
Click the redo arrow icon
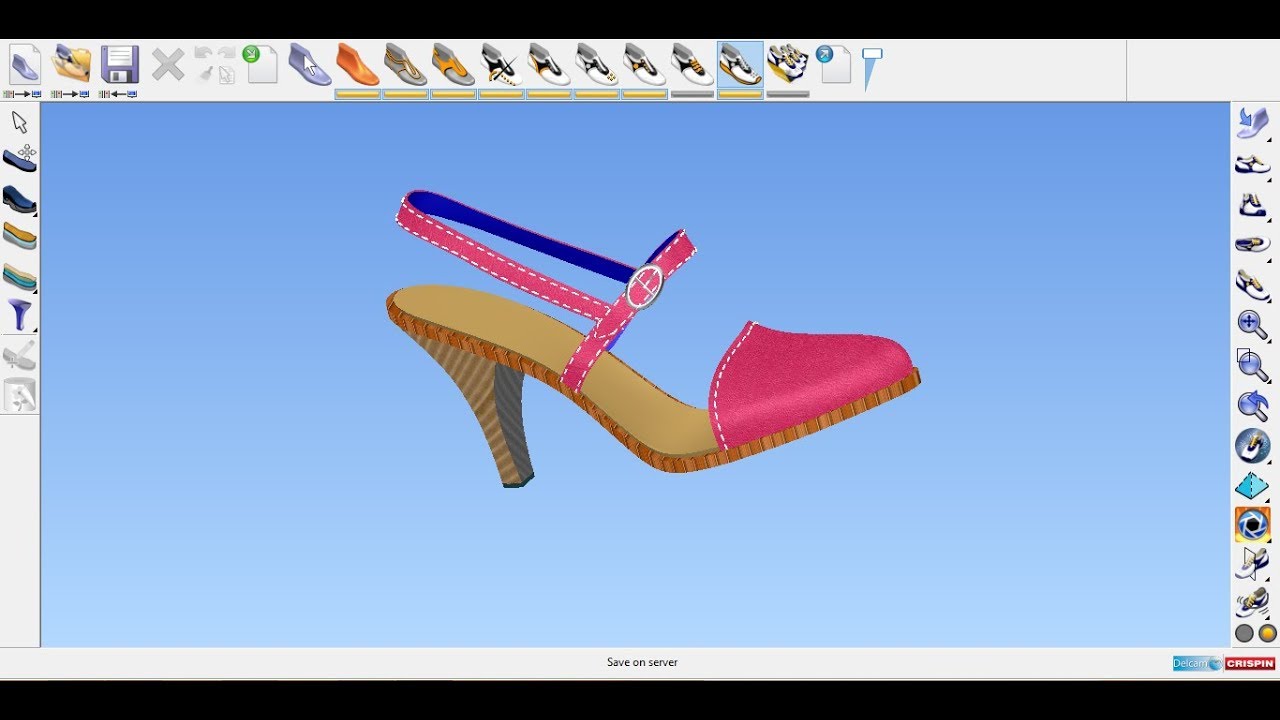coord(226,54)
